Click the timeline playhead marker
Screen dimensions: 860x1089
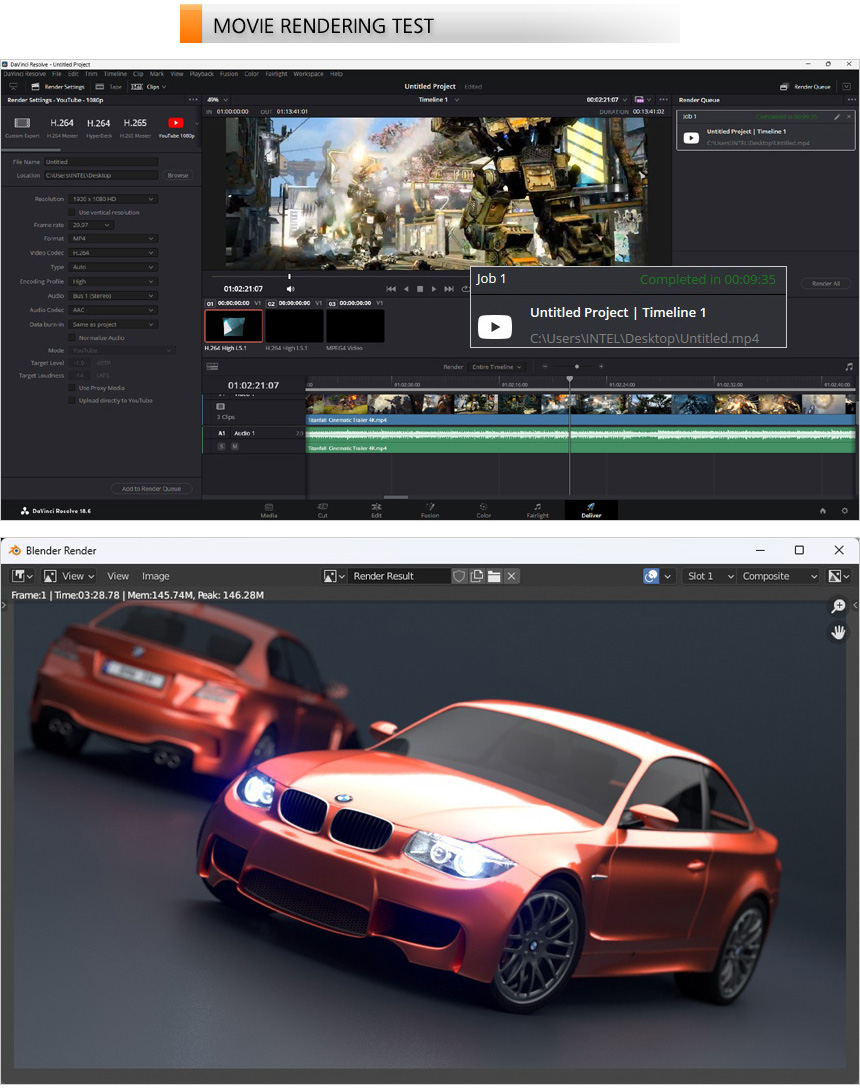tap(570, 379)
